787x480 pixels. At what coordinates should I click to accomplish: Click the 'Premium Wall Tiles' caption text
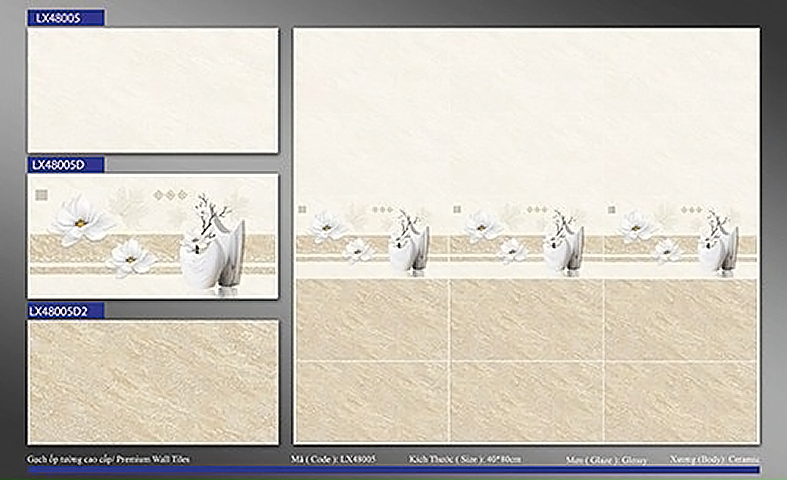pyautogui.click(x=154, y=459)
